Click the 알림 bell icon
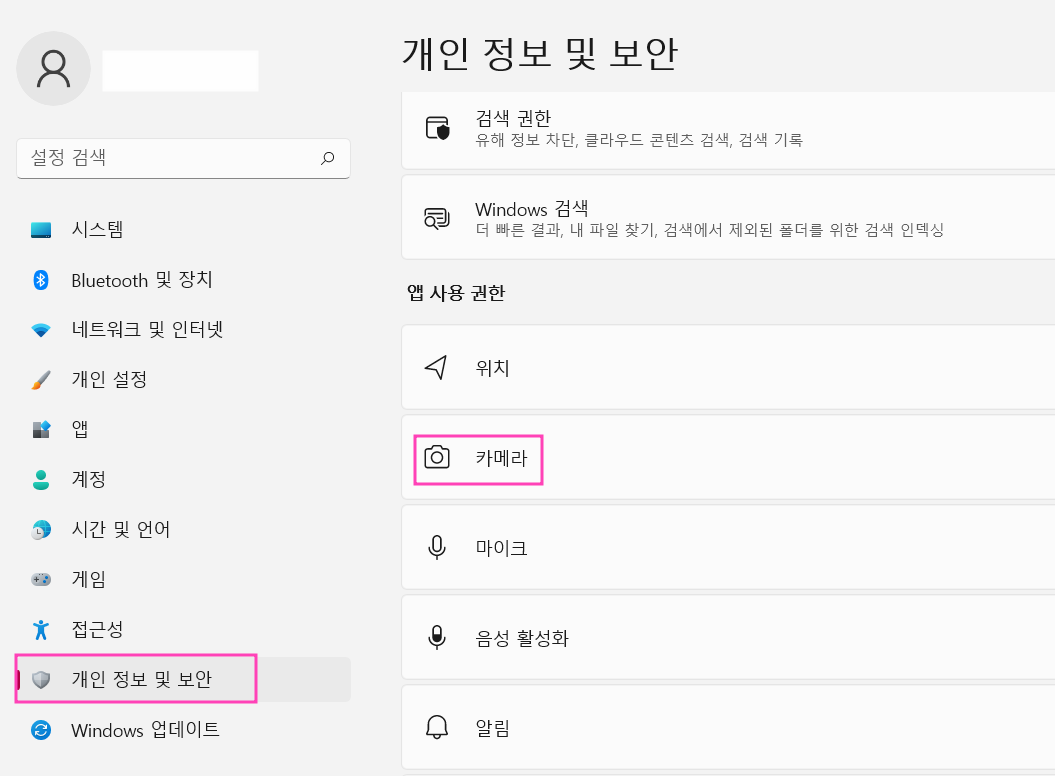The width and height of the screenshot is (1055, 776). 437,728
